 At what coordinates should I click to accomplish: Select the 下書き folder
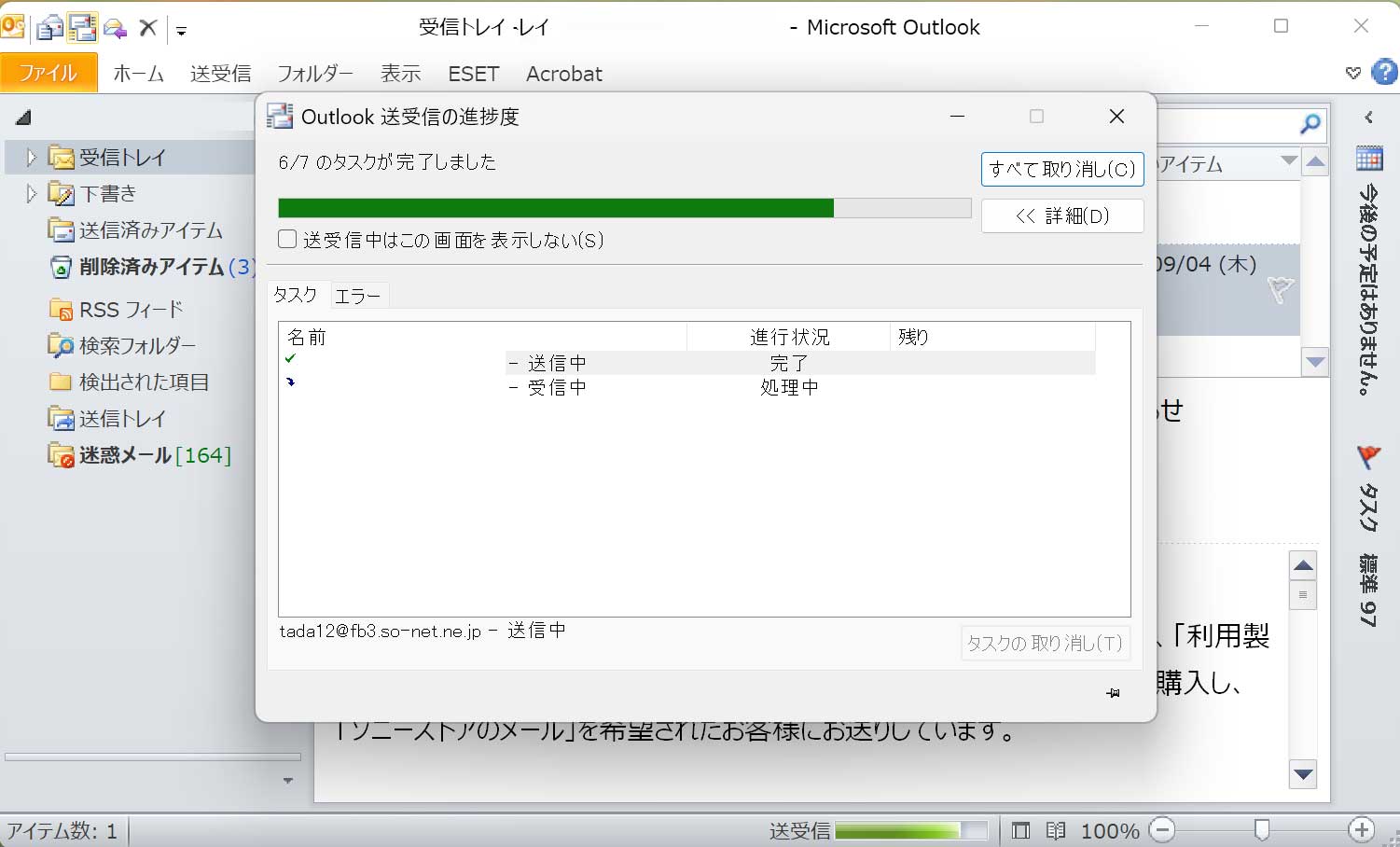click(x=93, y=193)
